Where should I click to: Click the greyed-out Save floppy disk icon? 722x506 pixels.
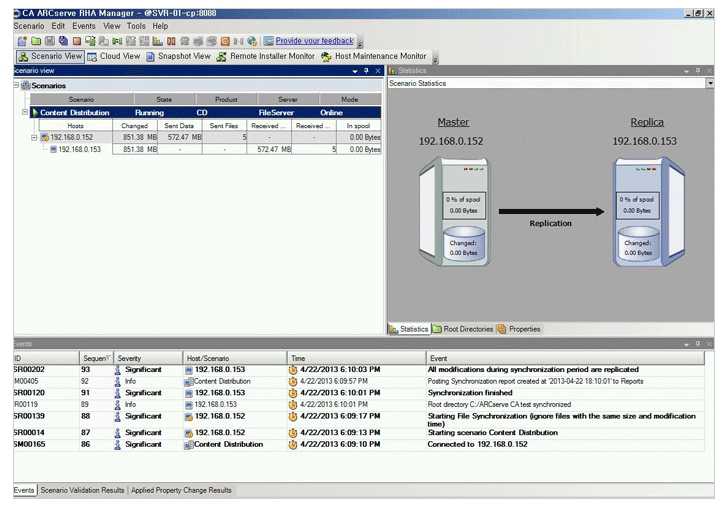[50, 41]
